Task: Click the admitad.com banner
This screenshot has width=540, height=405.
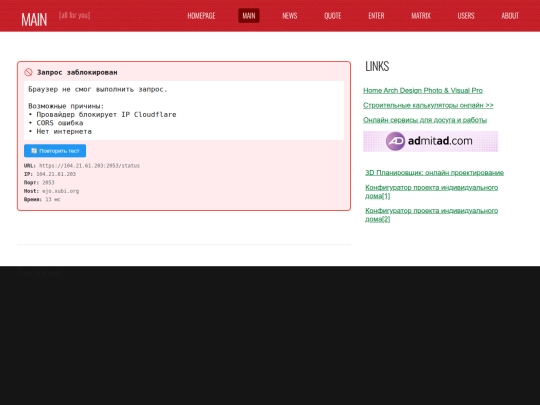Action: coord(430,141)
